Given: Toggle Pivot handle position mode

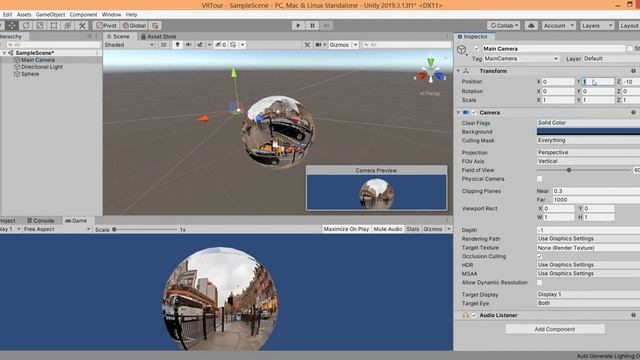Looking at the screenshot, I should coord(106,25).
